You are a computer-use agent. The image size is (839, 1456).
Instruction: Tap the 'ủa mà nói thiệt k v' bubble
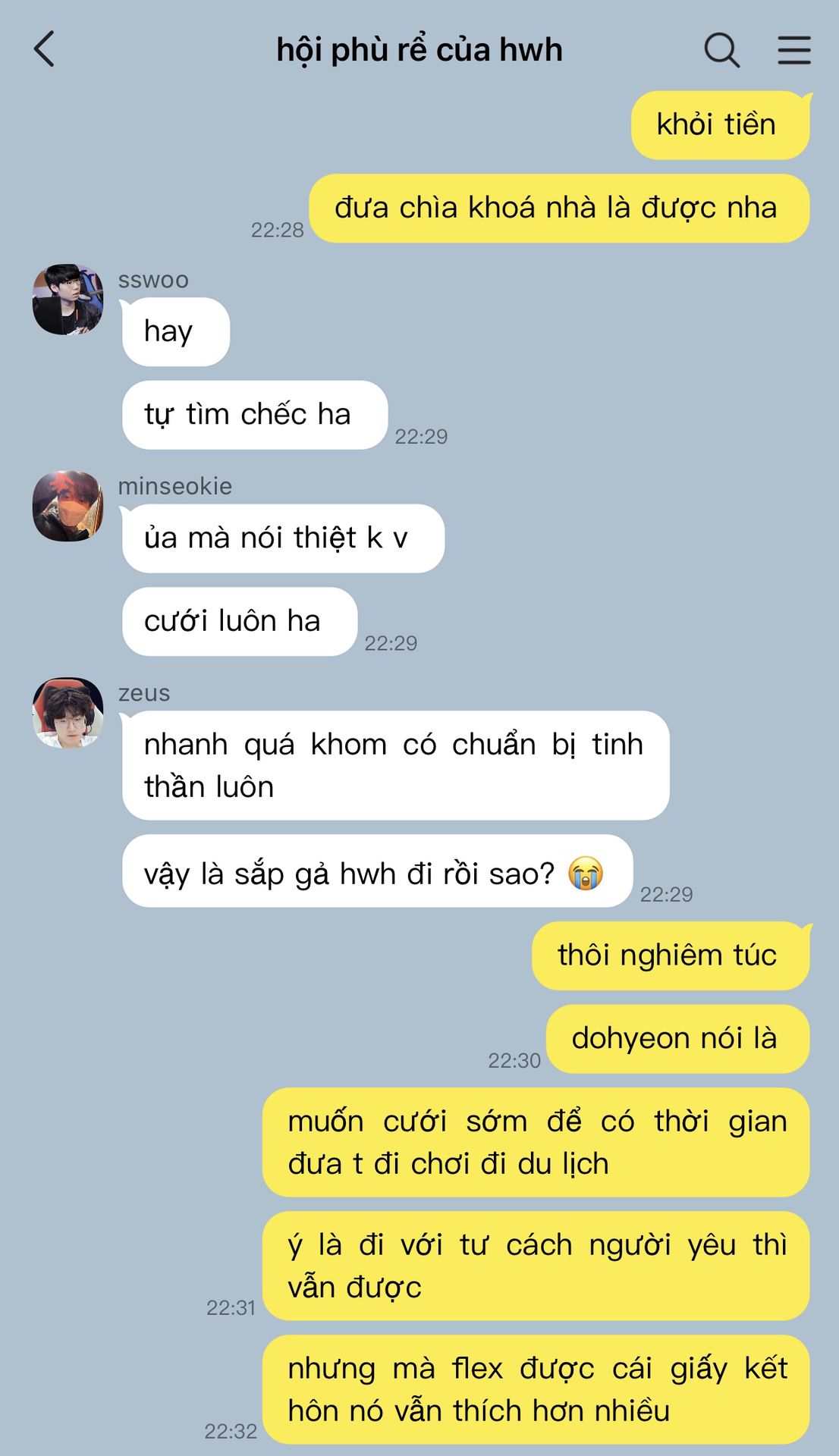click(x=283, y=538)
